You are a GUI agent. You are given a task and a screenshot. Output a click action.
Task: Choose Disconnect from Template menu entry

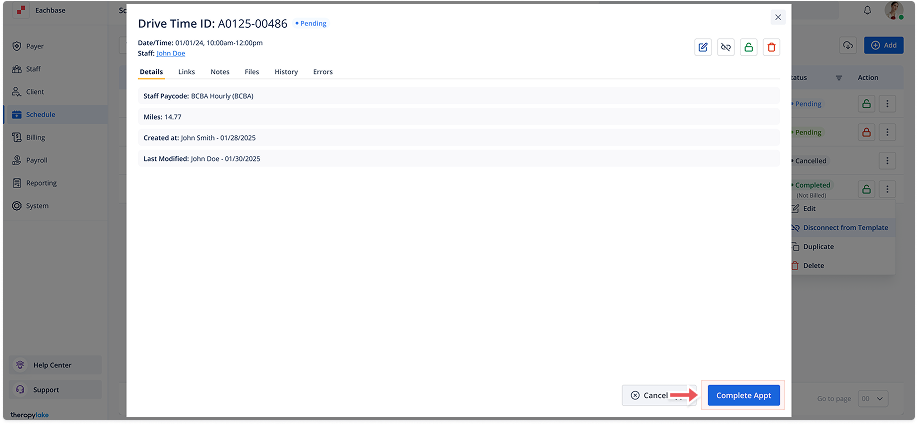(843, 228)
